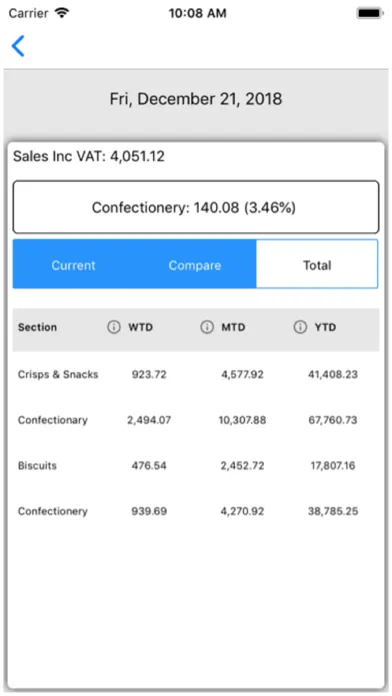Tap the Fri, December 21, 2018 date header
This screenshot has height=696, width=392.
[x=196, y=99]
